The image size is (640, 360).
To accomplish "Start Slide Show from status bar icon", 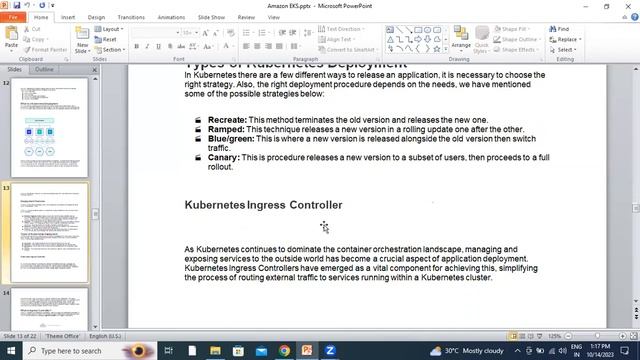I will pyautogui.click(x=540, y=336).
